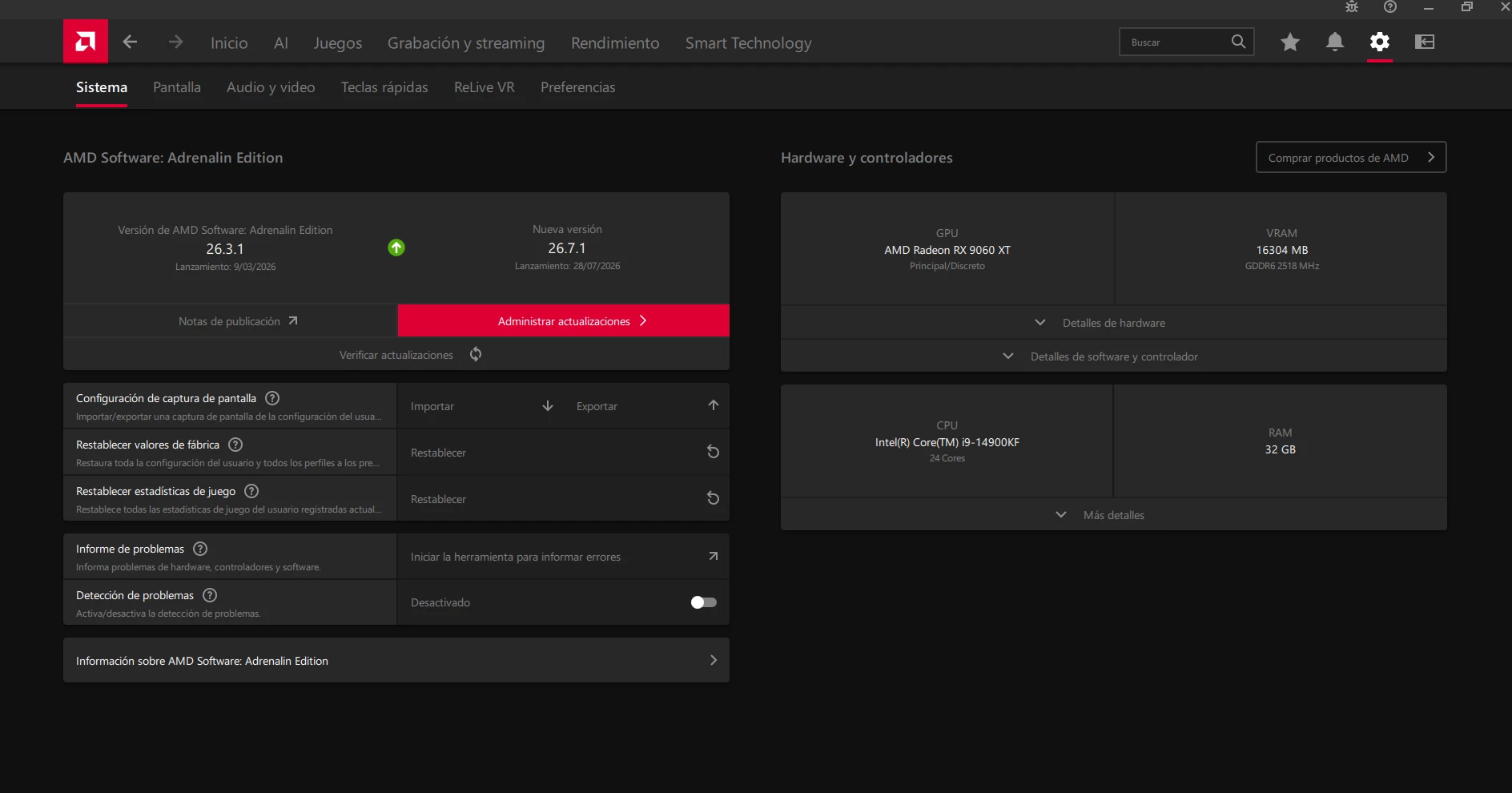The image size is (1512, 793).
Task: Click Verificar actualizaciones
Action: tap(396, 354)
